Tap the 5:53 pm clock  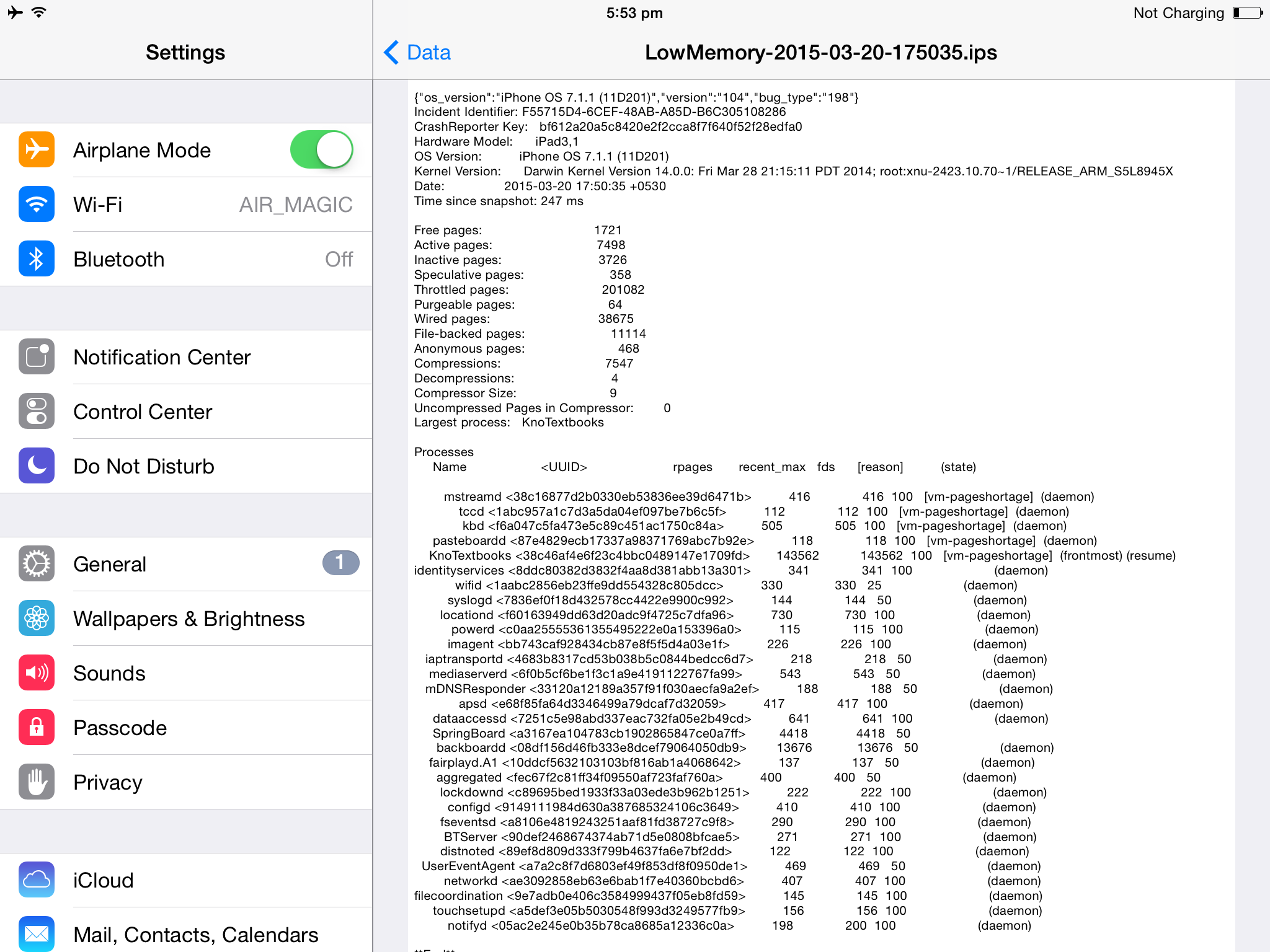tap(634, 13)
